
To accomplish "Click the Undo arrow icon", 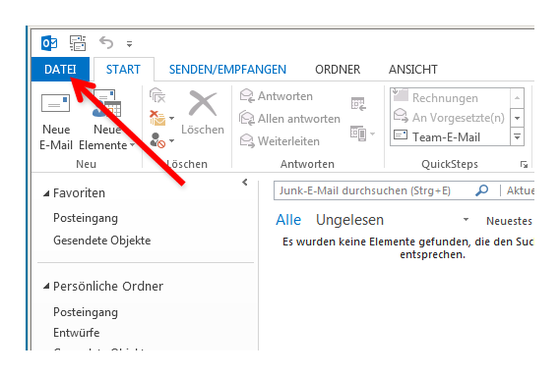I will 106,43.
